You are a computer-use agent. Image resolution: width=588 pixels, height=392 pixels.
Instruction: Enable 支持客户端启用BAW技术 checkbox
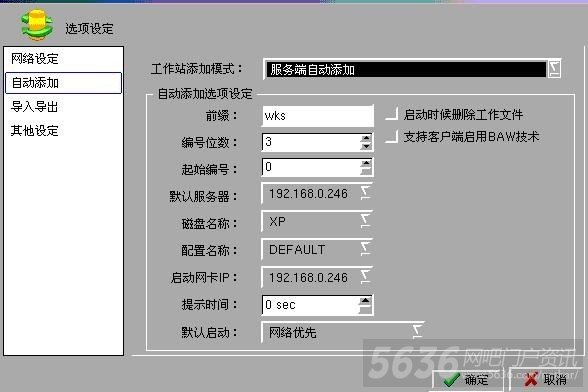(x=392, y=137)
